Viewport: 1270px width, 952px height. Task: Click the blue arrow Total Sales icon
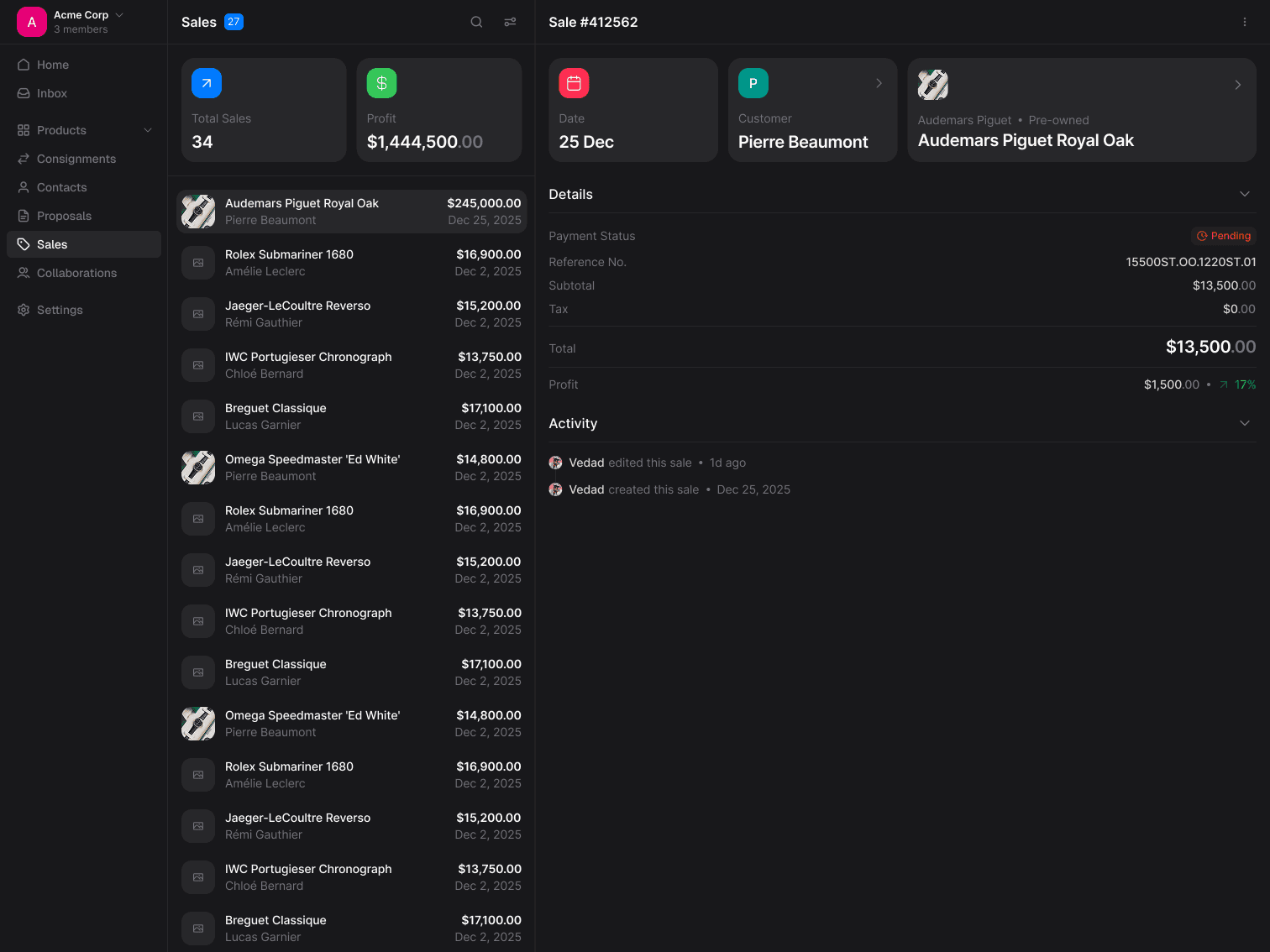click(207, 83)
